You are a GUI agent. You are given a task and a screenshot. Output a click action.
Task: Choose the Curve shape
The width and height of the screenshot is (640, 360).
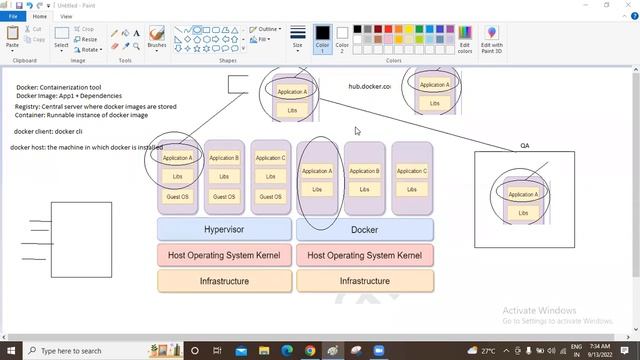click(x=187, y=30)
